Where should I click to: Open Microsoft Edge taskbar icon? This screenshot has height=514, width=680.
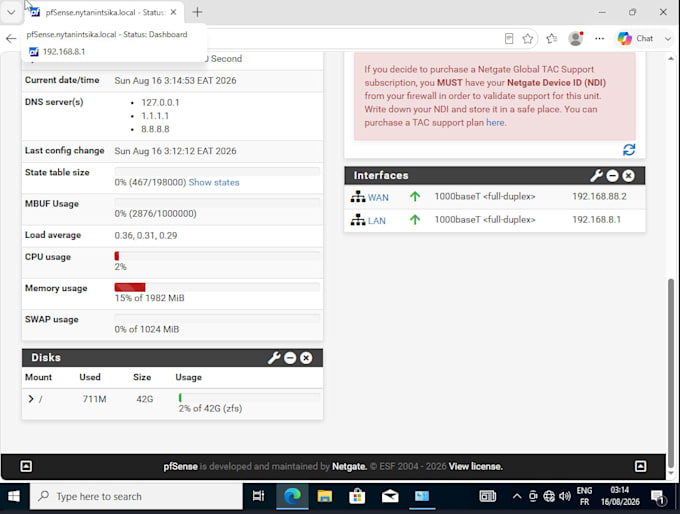click(x=292, y=496)
